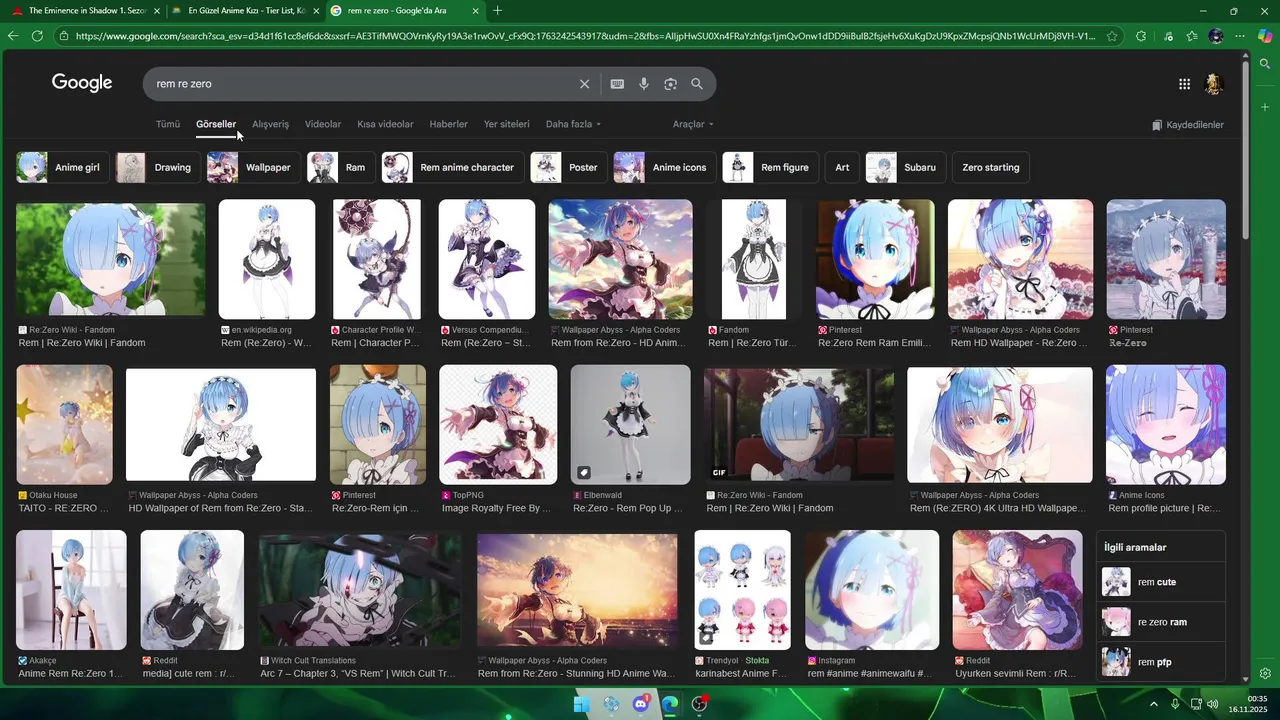Open the Videolar tab

[x=323, y=124]
